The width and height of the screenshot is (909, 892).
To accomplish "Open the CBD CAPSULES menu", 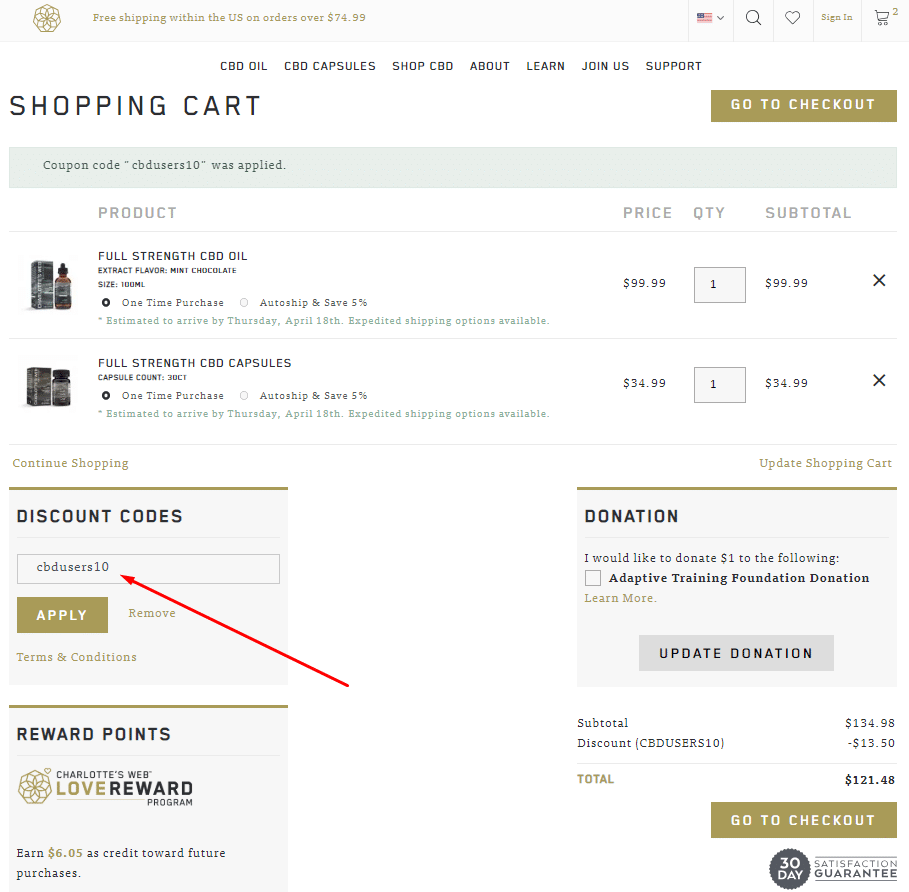I will (330, 66).
